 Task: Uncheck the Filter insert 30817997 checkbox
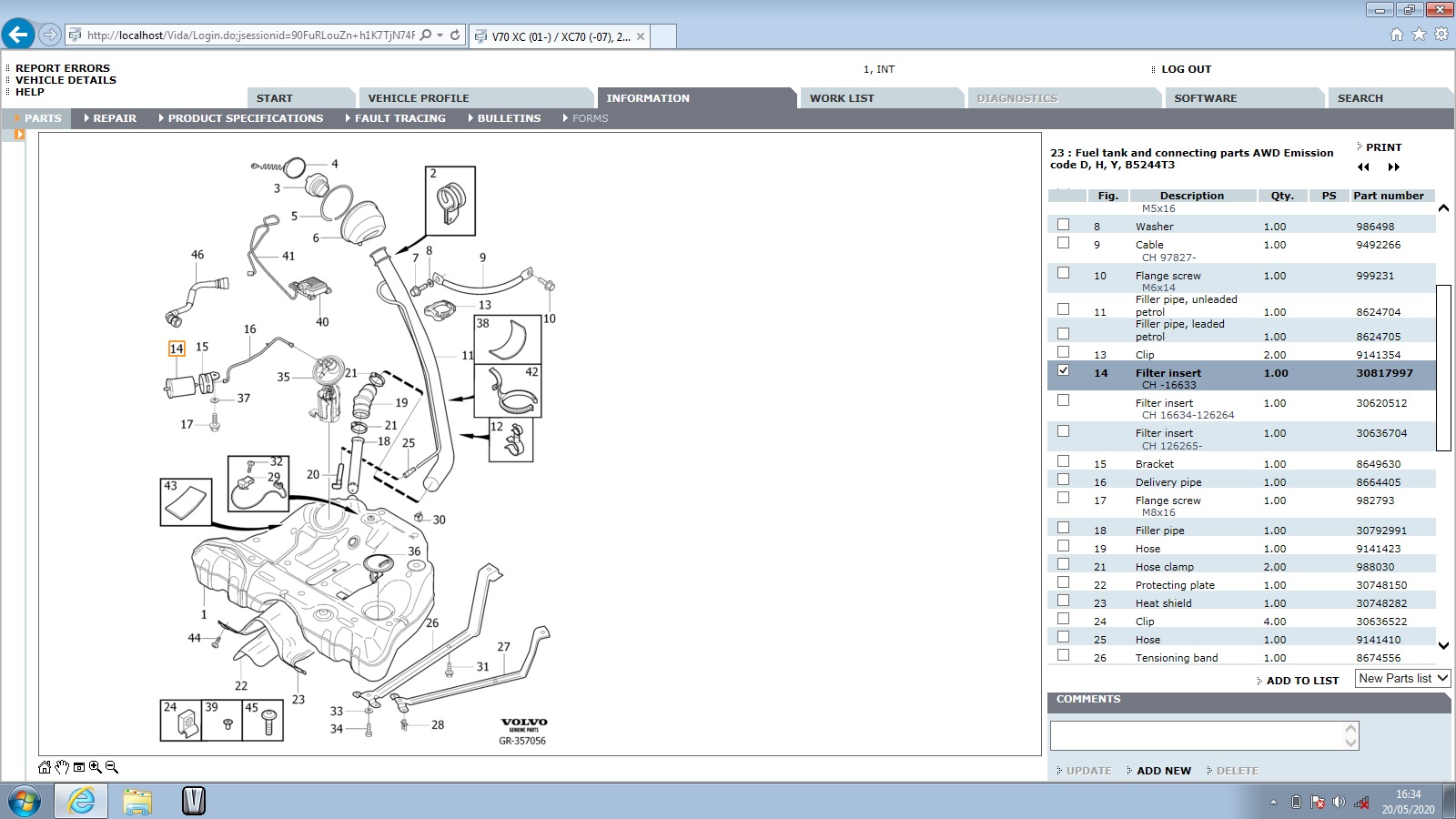coord(1063,370)
